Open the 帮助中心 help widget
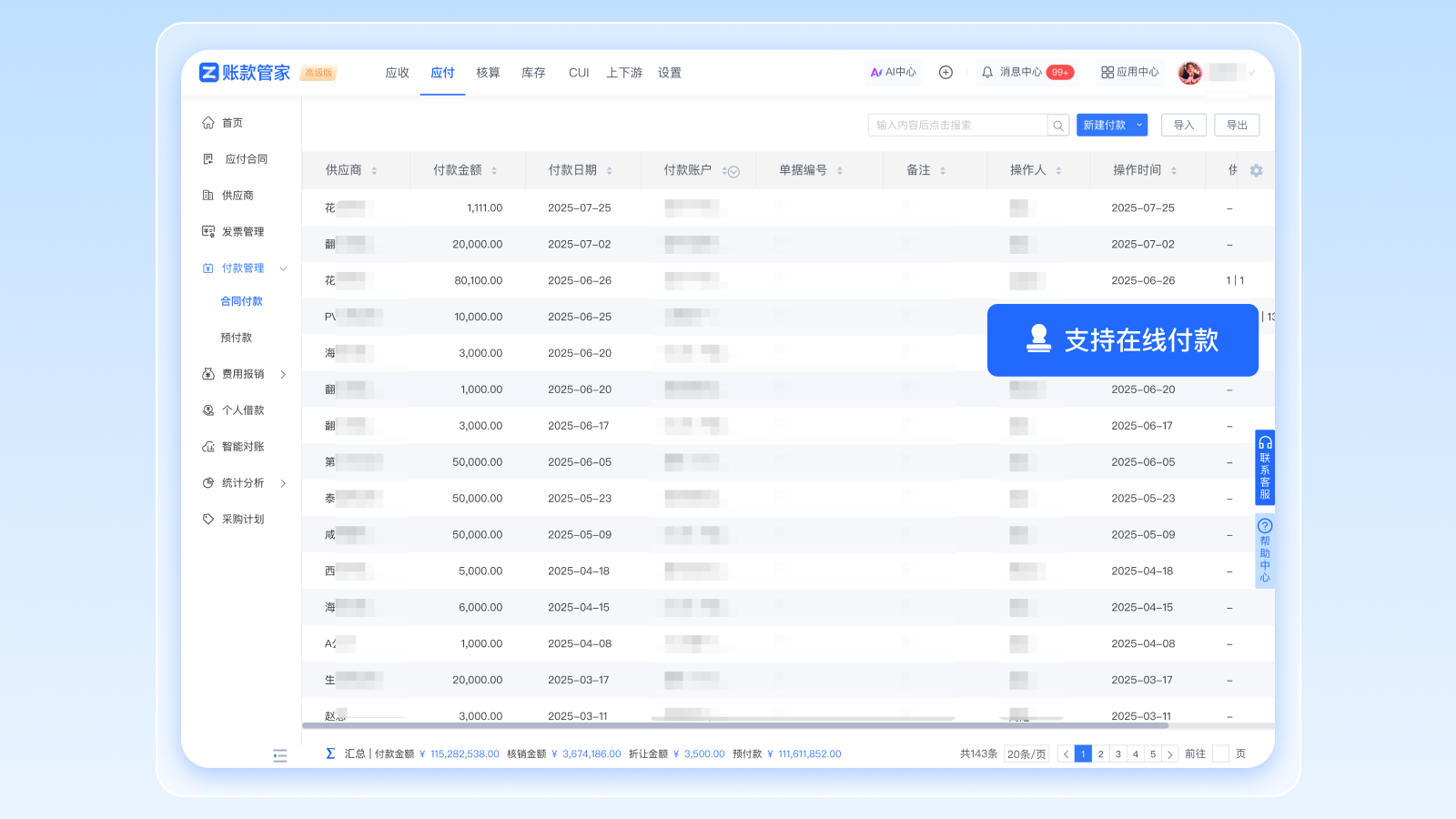Image resolution: width=1456 pixels, height=819 pixels. [x=1264, y=551]
